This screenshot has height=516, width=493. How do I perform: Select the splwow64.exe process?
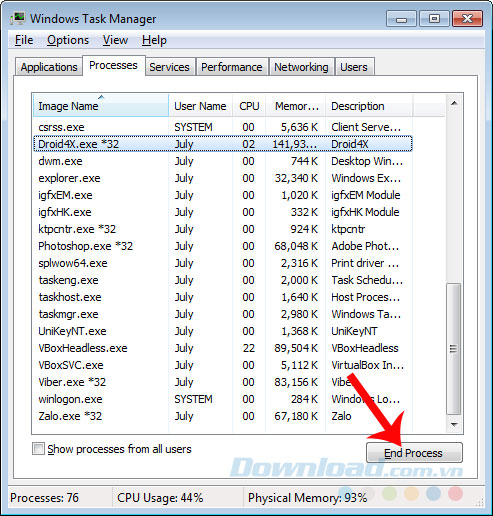point(223,263)
